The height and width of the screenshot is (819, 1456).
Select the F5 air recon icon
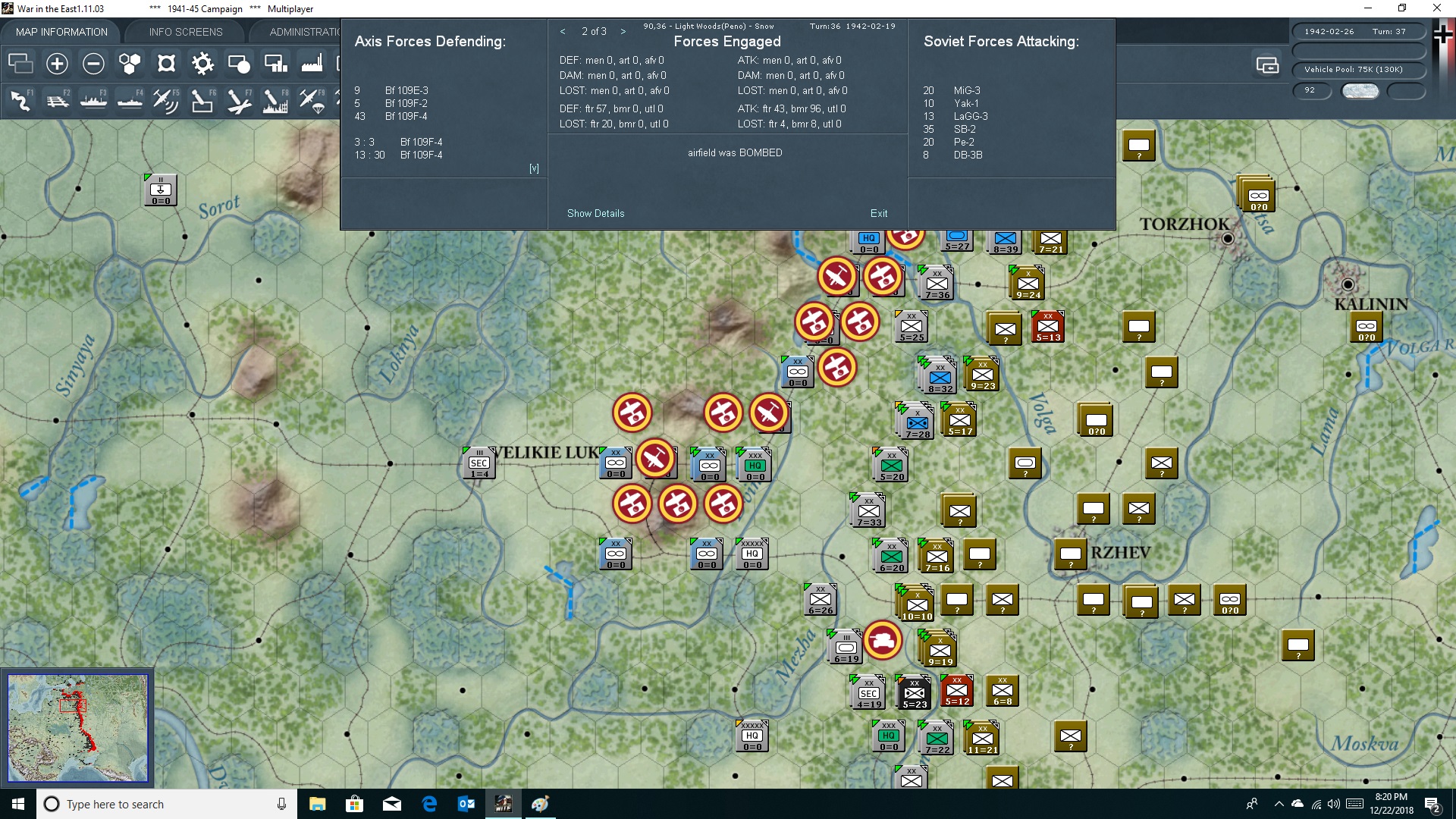click(x=166, y=100)
